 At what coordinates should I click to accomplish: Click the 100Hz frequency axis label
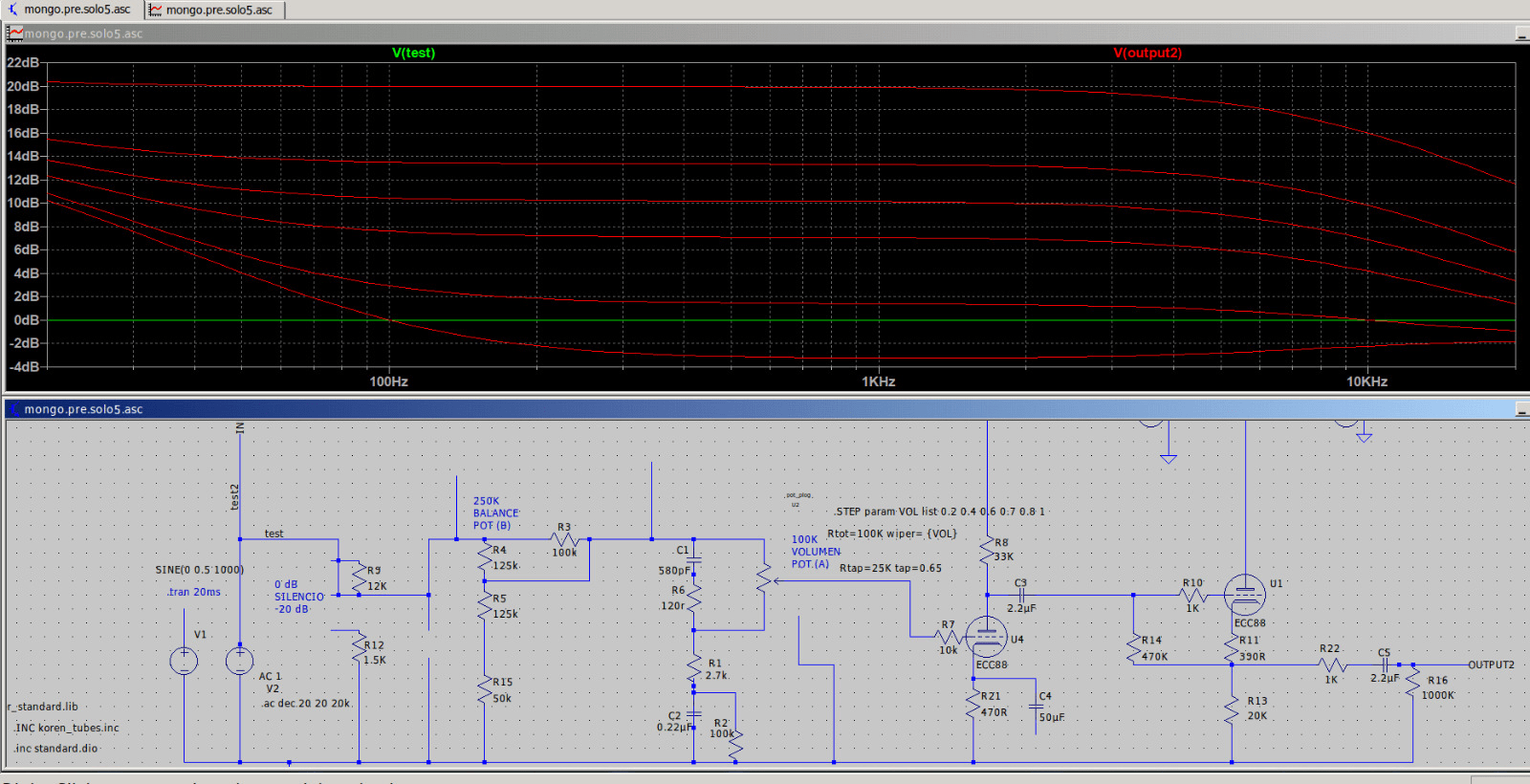tap(389, 381)
